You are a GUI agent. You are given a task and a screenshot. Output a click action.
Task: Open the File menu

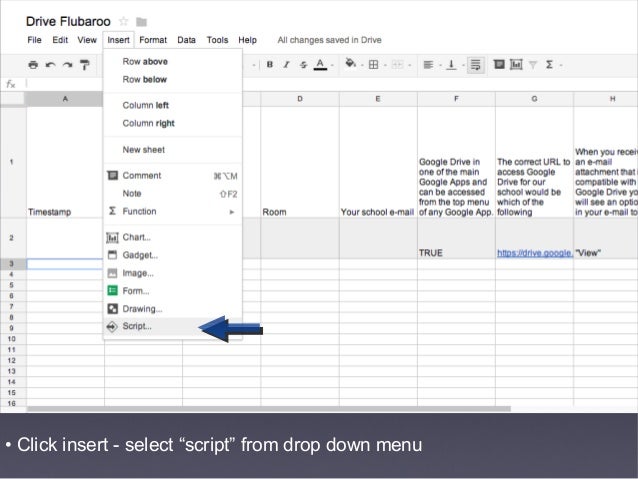coord(34,40)
